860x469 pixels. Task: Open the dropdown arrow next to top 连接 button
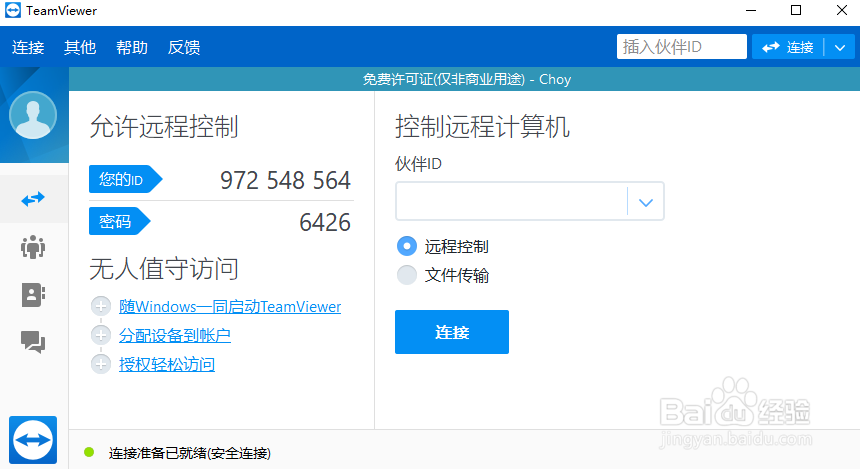coord(840,47)
